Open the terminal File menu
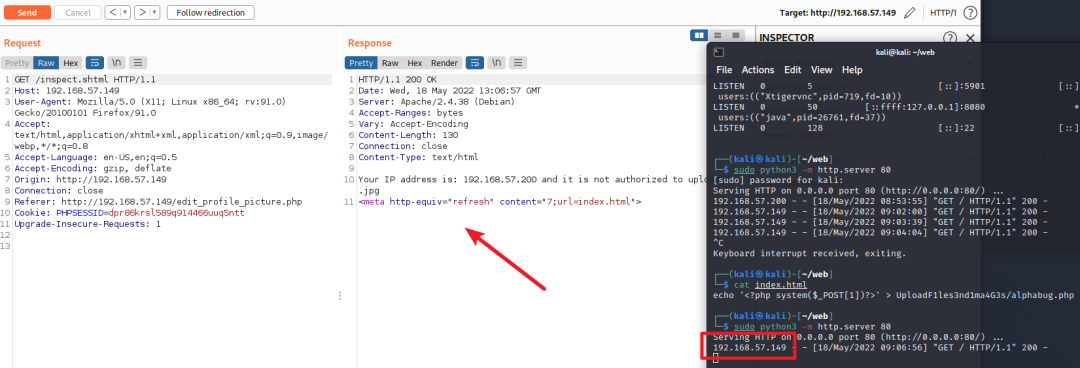 [724, 70]
